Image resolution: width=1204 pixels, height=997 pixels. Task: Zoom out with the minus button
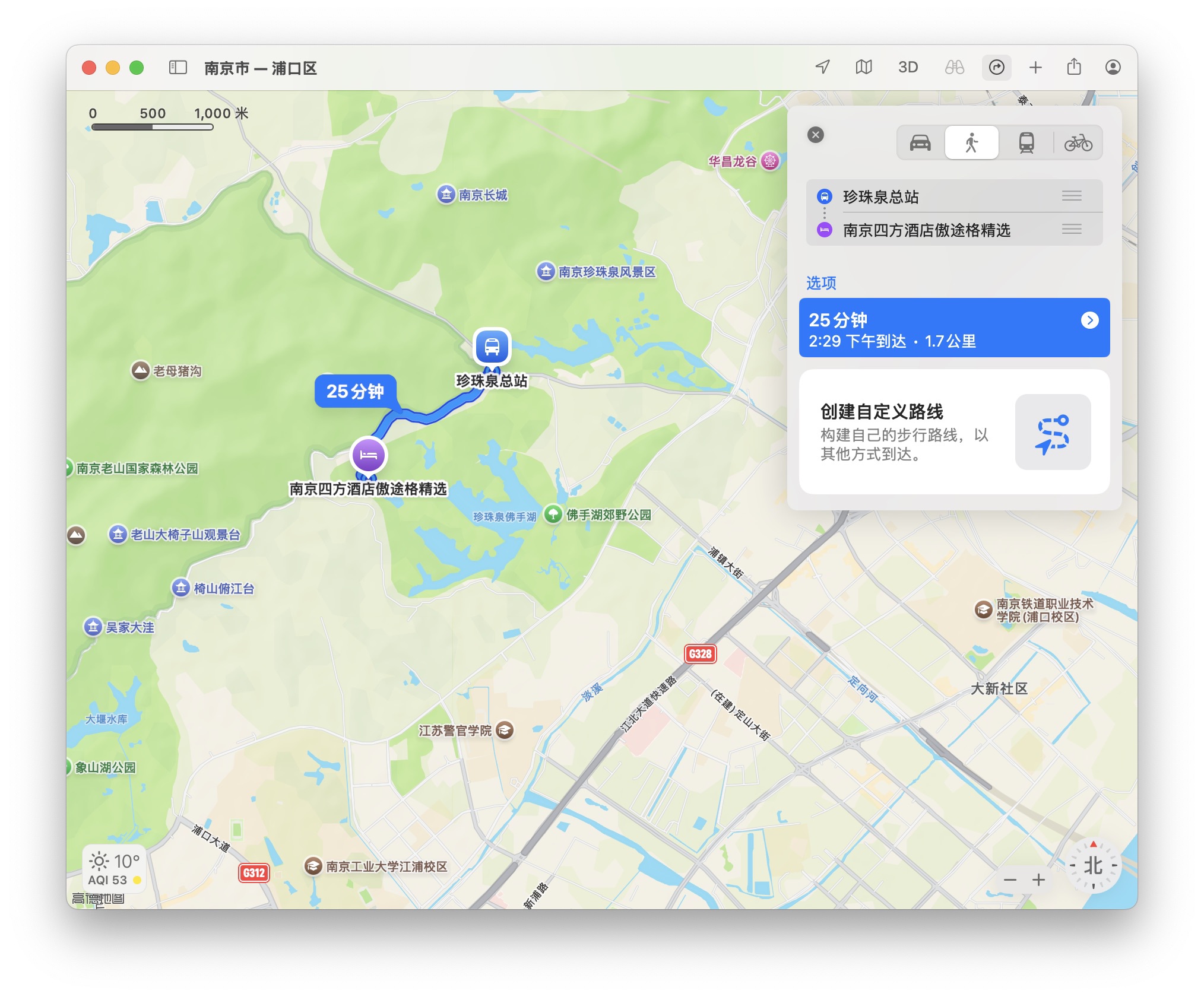click(x=1010, y=880)
